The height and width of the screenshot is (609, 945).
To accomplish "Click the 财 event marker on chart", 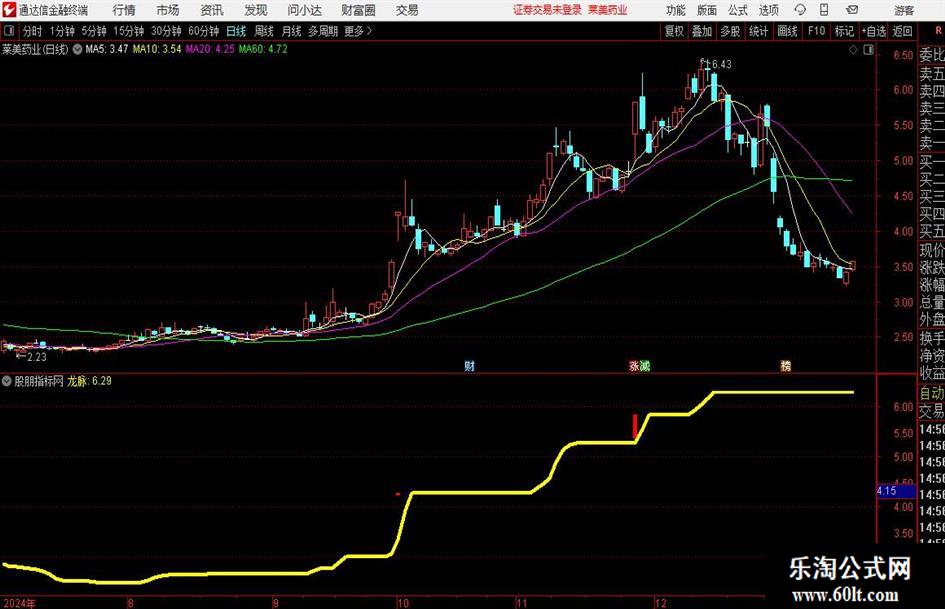I will pos(469,365).
